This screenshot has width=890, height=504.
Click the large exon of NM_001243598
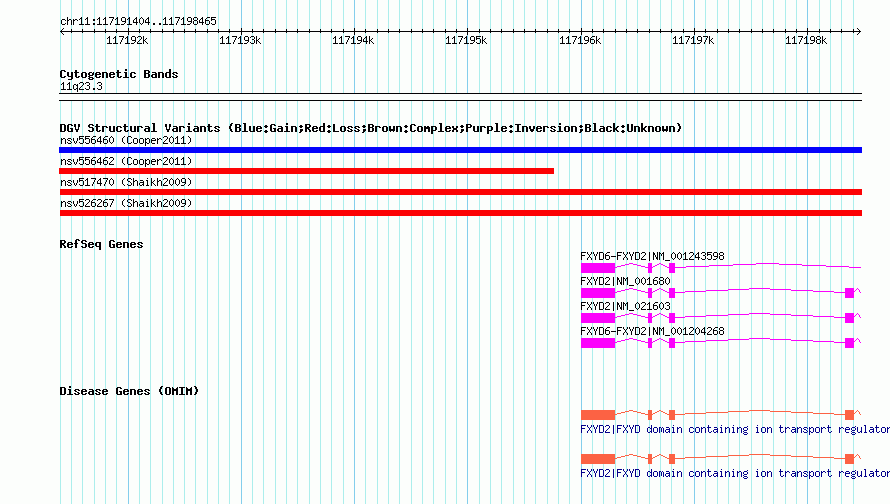point(598,268)
